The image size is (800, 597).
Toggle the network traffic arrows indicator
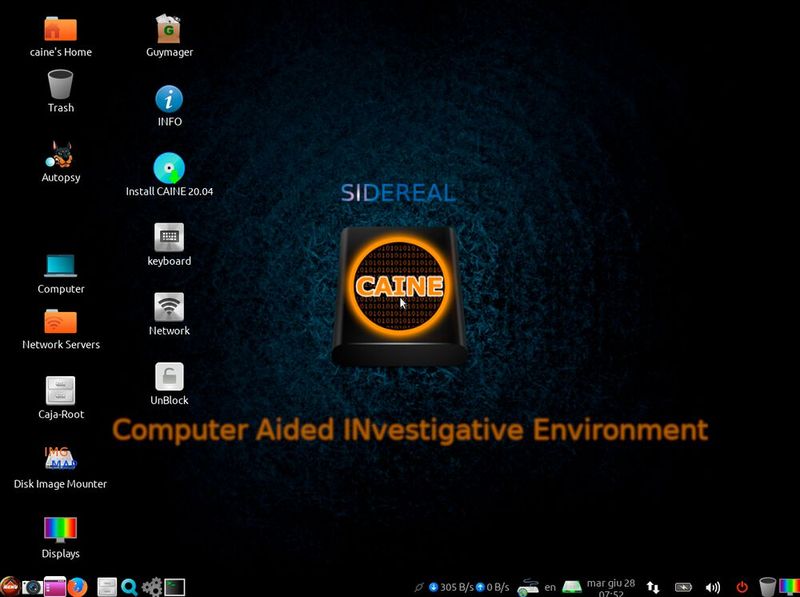coord(655,587)
